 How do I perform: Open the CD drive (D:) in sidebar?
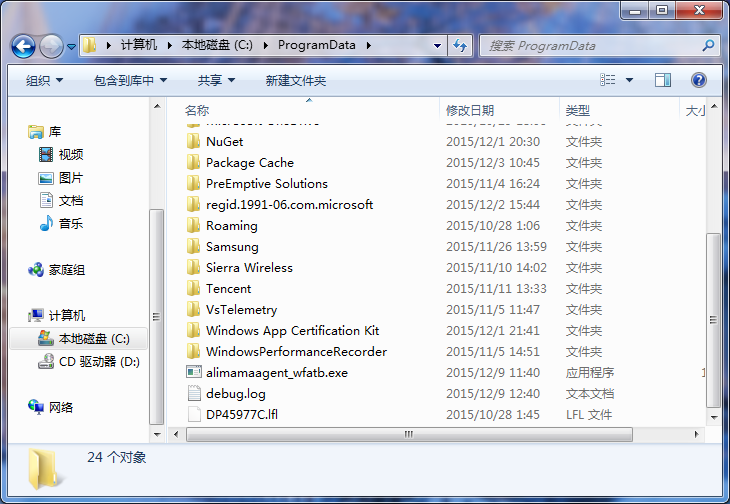[46, 361]
